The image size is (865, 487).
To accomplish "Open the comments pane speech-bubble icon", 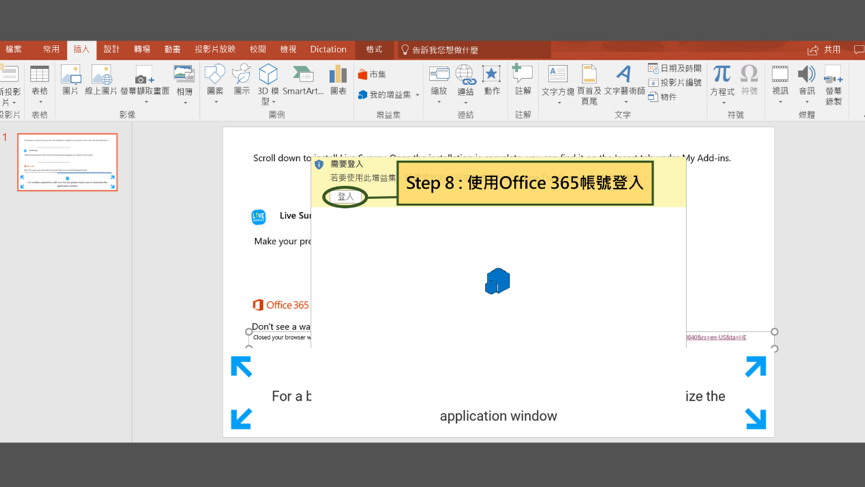I will point(859,50).
